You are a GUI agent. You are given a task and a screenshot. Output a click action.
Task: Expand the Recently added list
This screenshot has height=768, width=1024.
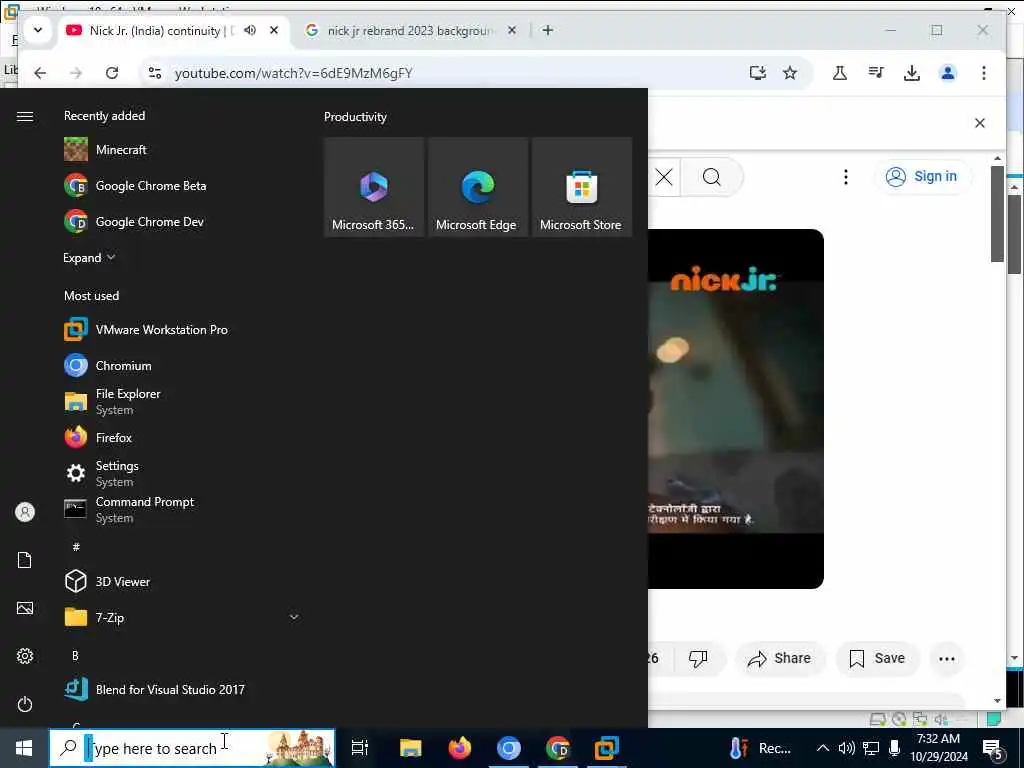click(x=89, y=258)
